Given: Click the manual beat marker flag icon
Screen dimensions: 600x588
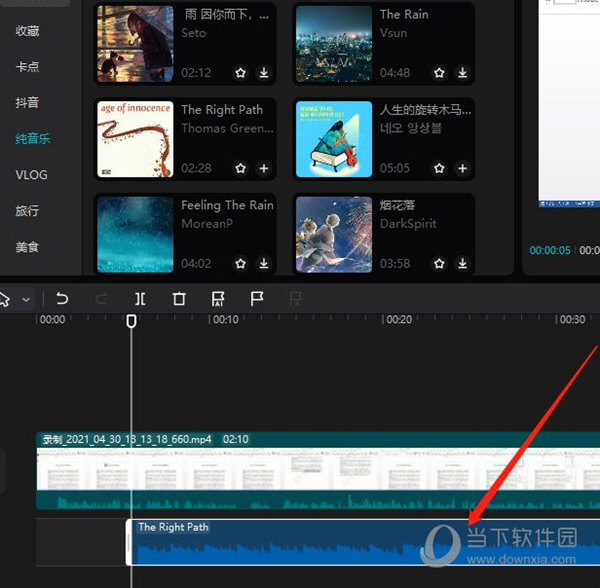Looking at the screenshot, I should pos(256,298).
